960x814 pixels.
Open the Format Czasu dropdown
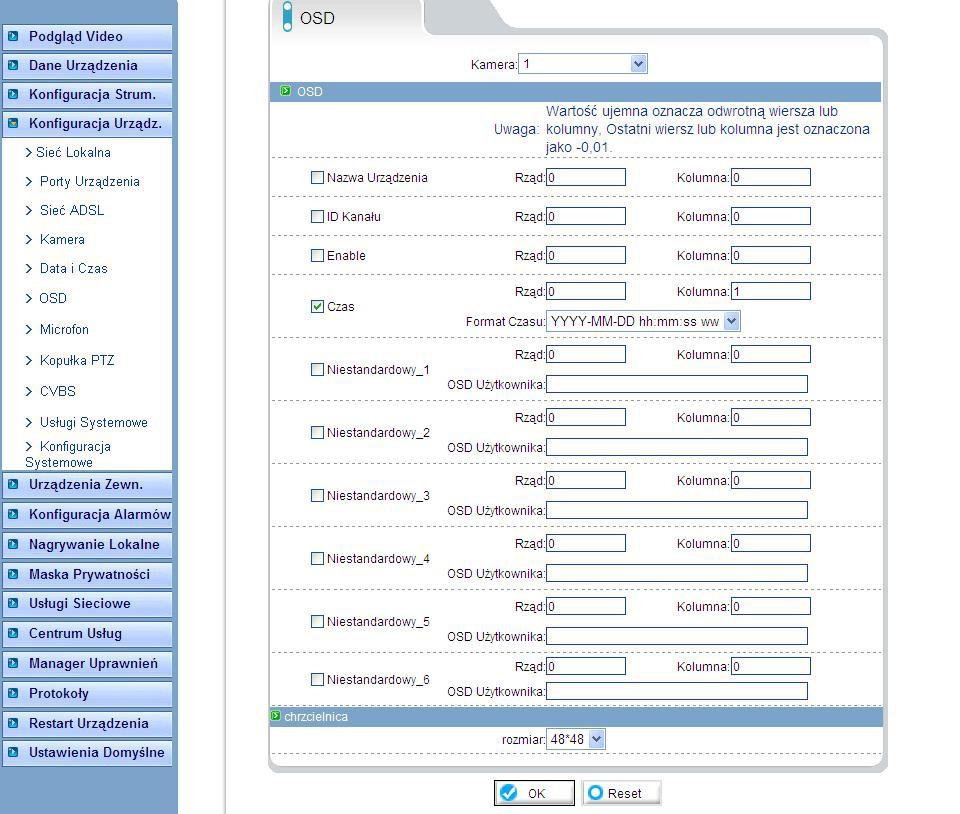[x=643, y=321]
